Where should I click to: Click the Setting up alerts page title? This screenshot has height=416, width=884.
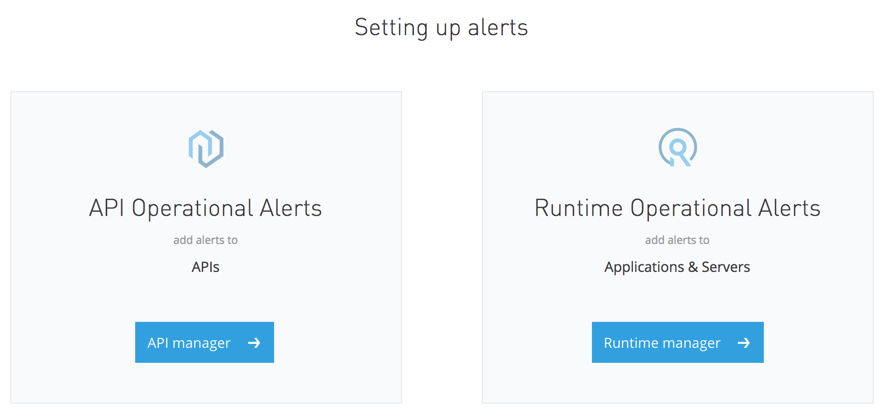pyautogui.click(x=441, y=28)
